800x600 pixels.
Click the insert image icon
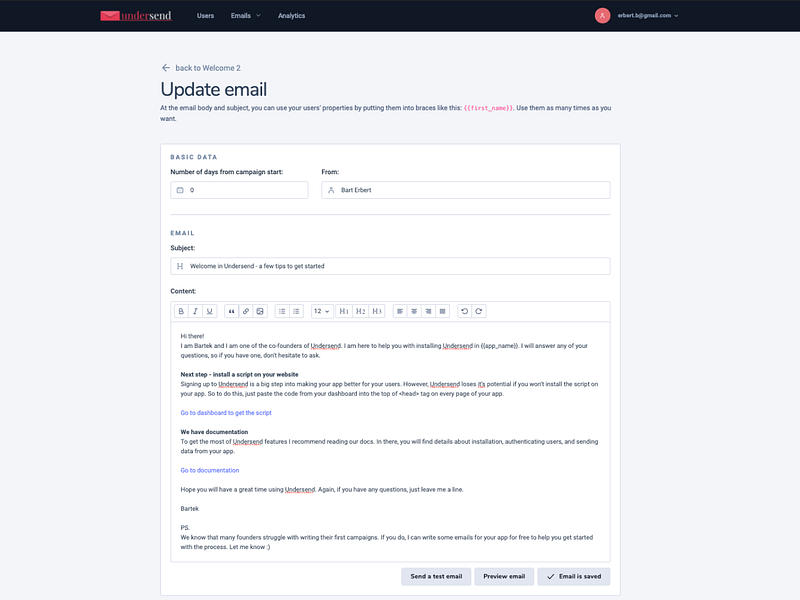[x=260, y=311]
